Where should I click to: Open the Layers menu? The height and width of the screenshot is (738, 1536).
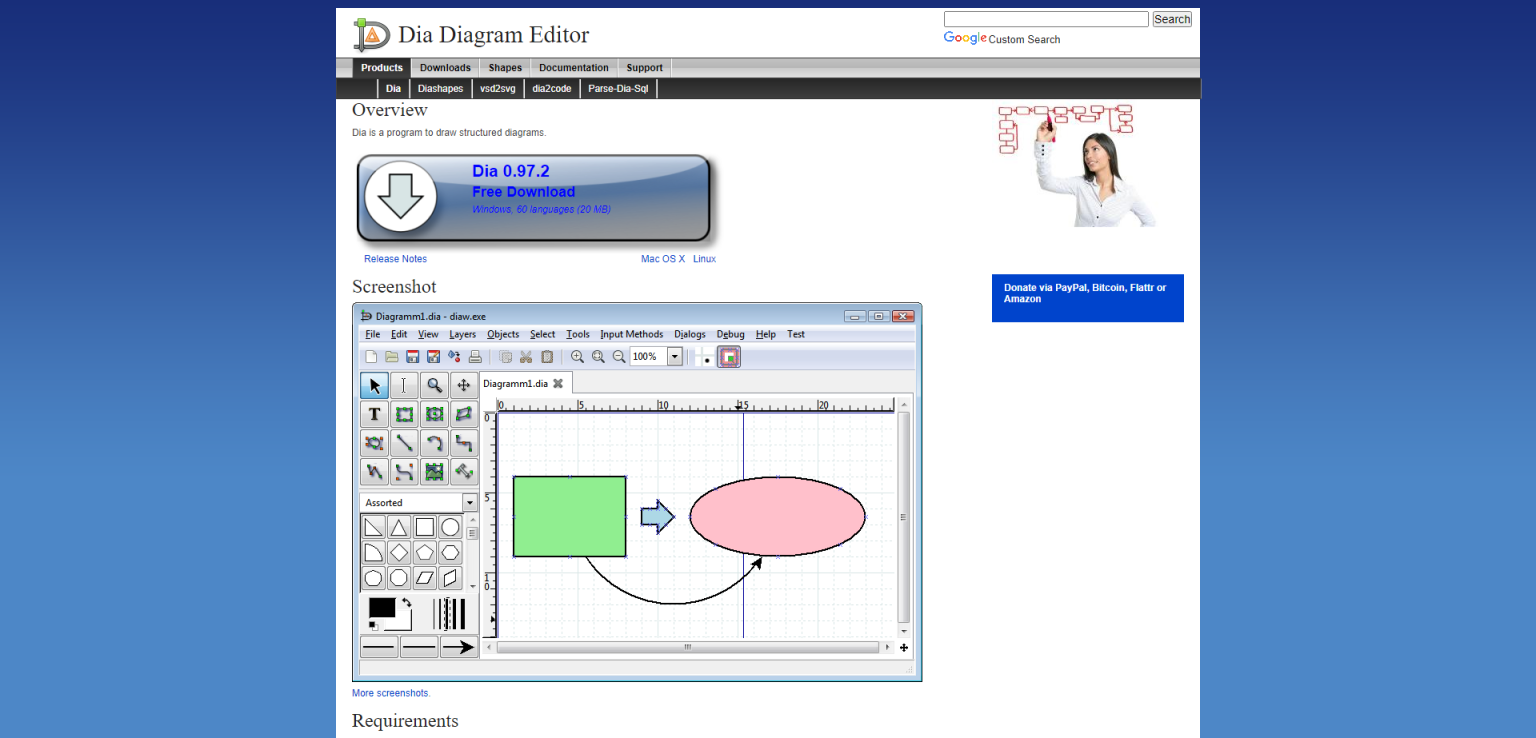pyautogui.click(x=462, y=334)
